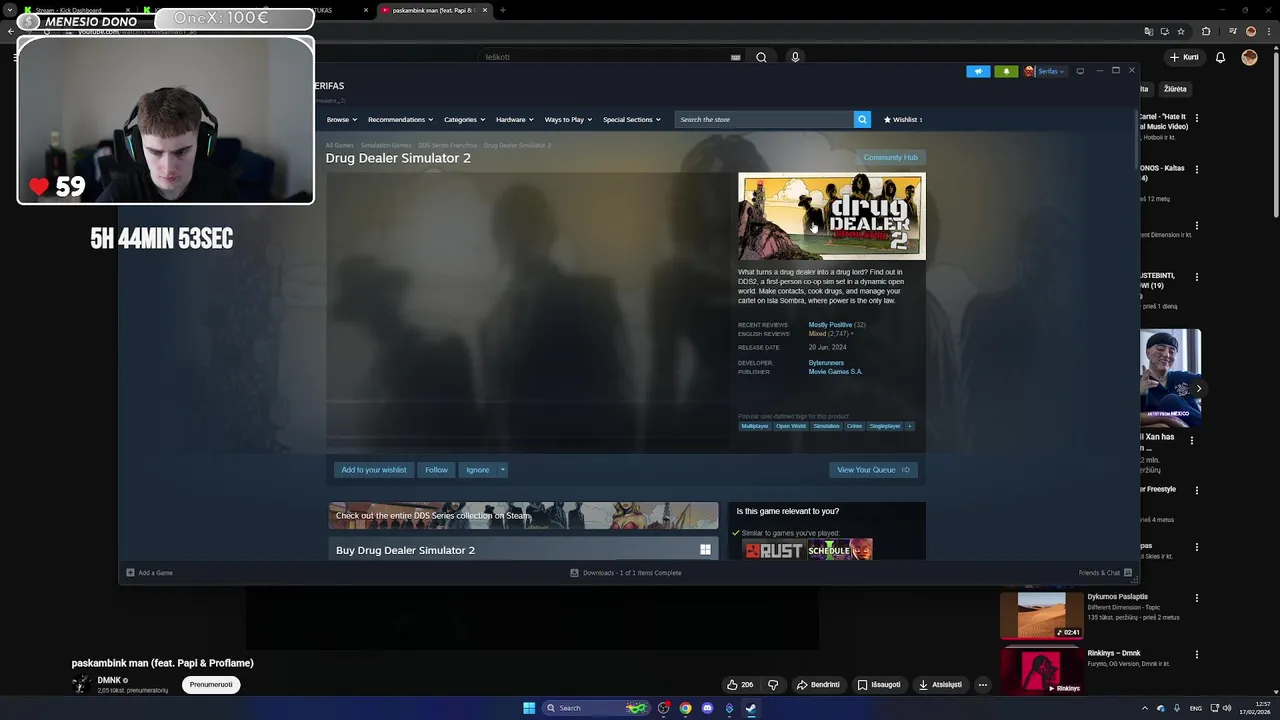
Task: Click the Windows icon in Buy section
Action: point(705,550)
